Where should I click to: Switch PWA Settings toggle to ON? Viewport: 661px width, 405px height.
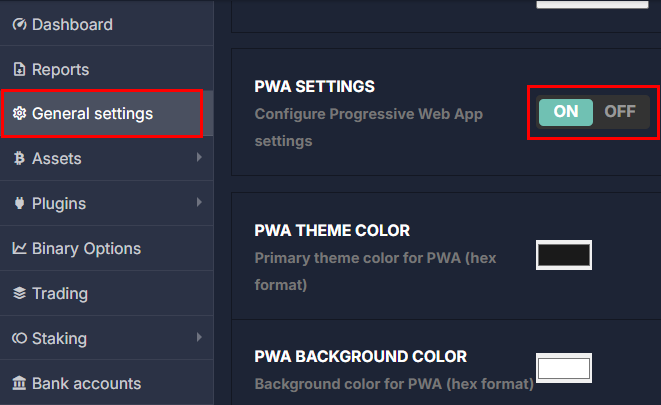[566, 111]
